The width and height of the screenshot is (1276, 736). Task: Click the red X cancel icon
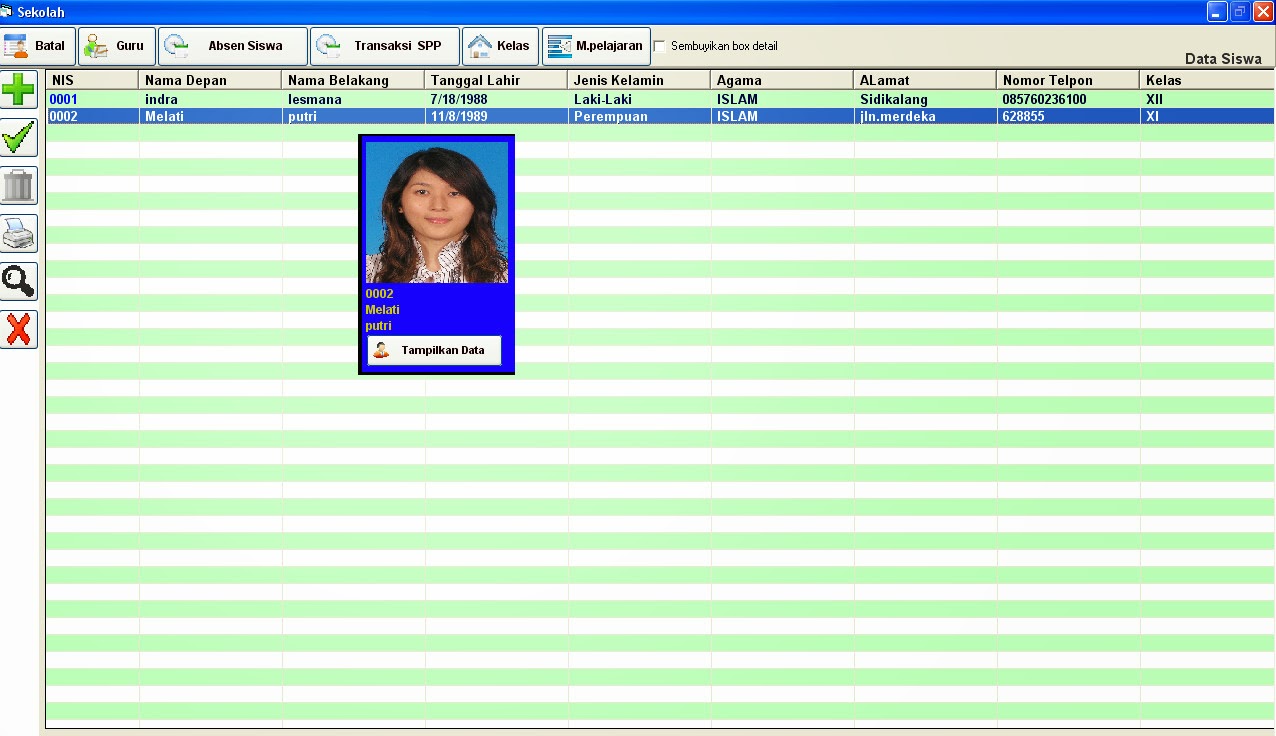(19, 329)
